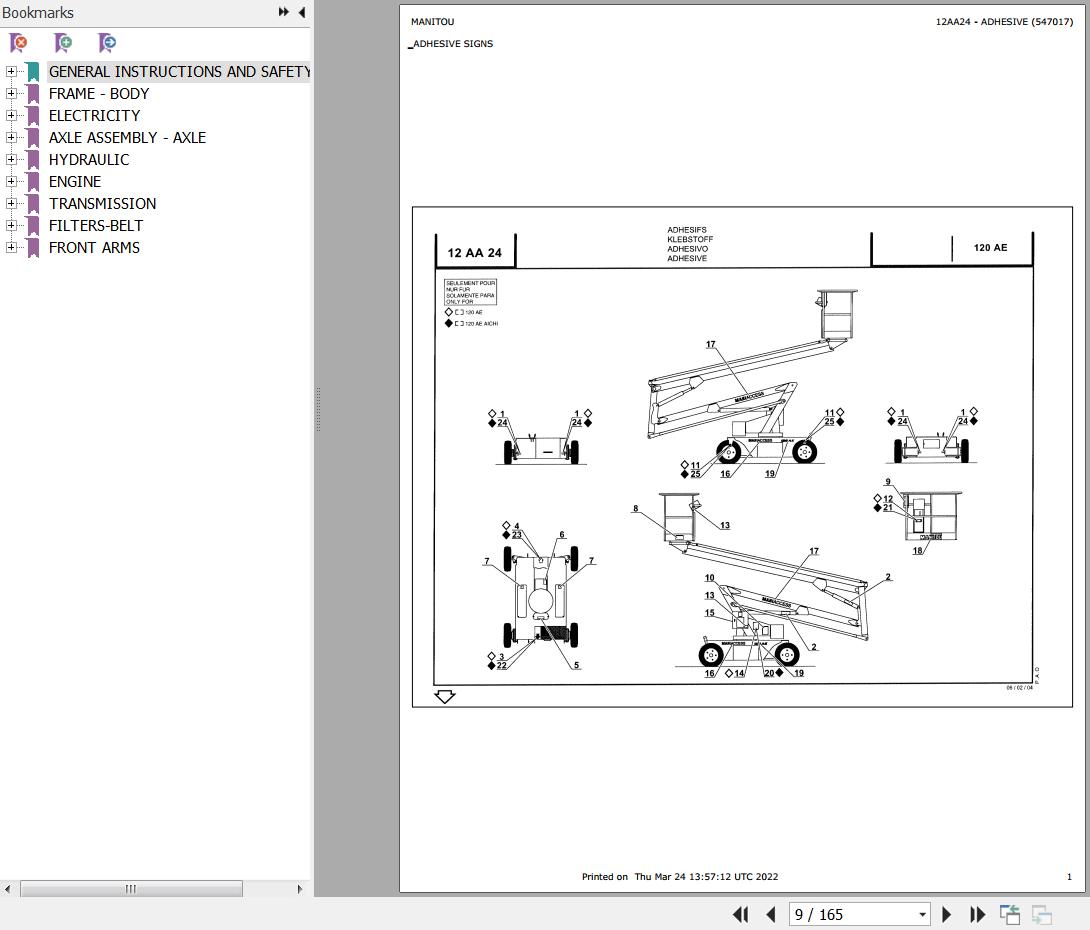This screenshot has width=1090, height=930.
Task: Click the bookmark icon beside ELECTRICITY
Action: 33,115
